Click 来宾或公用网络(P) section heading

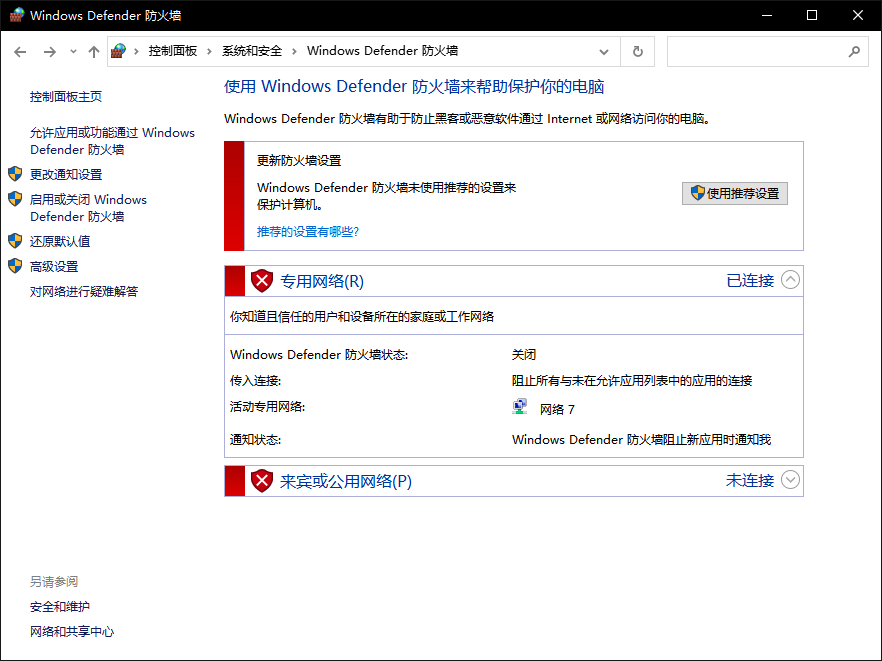click(346, 482)
